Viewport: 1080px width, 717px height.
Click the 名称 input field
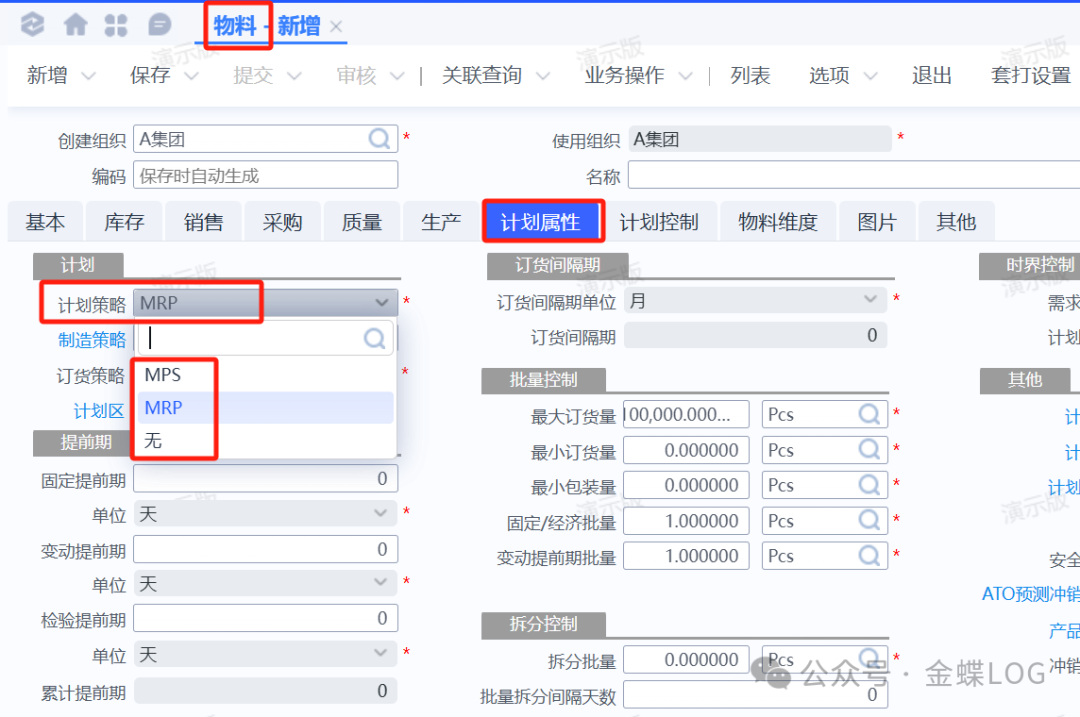tap(850, 176)
